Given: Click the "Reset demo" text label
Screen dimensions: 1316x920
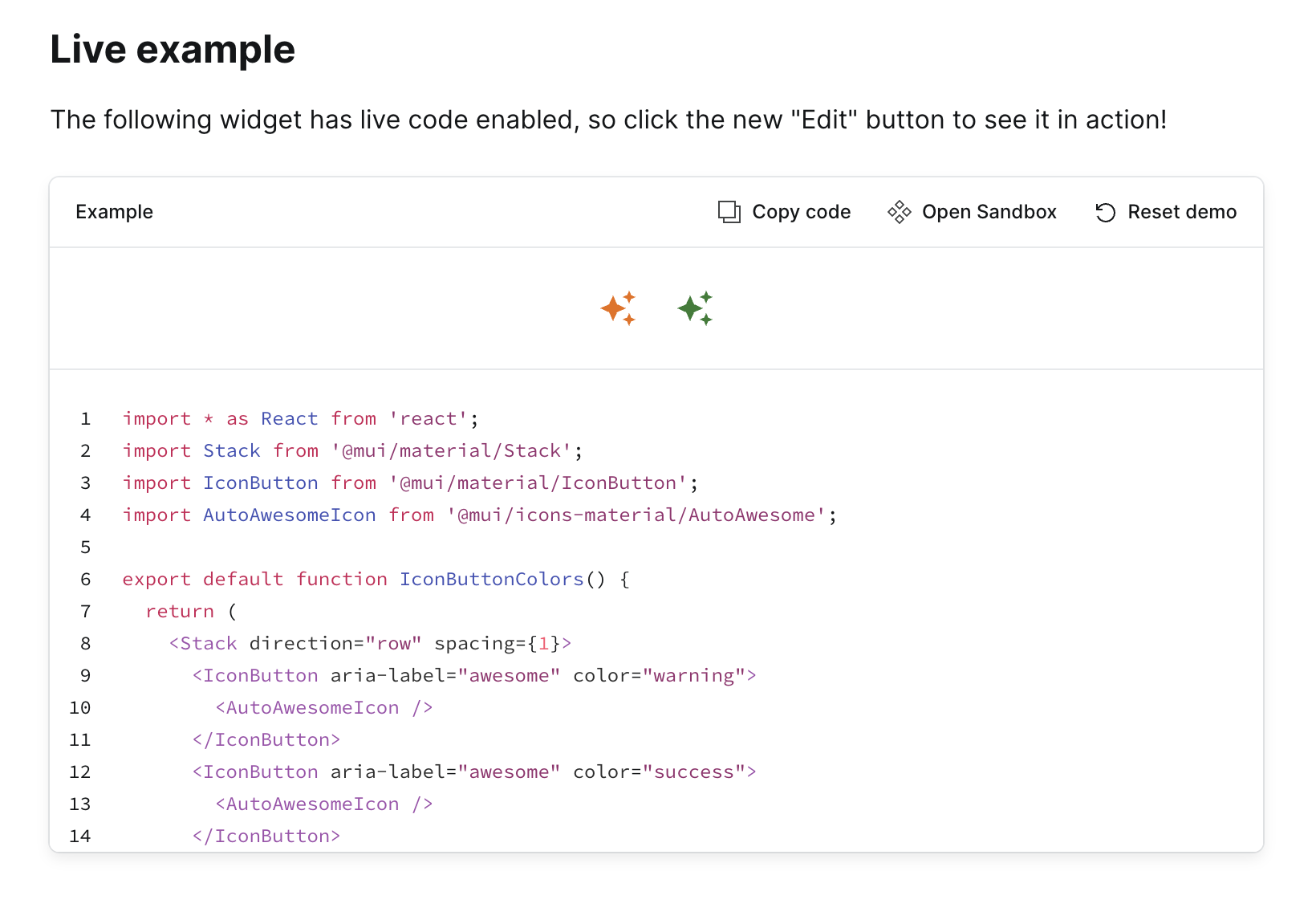Looking at the screenshot, I should pos(1181,212).
